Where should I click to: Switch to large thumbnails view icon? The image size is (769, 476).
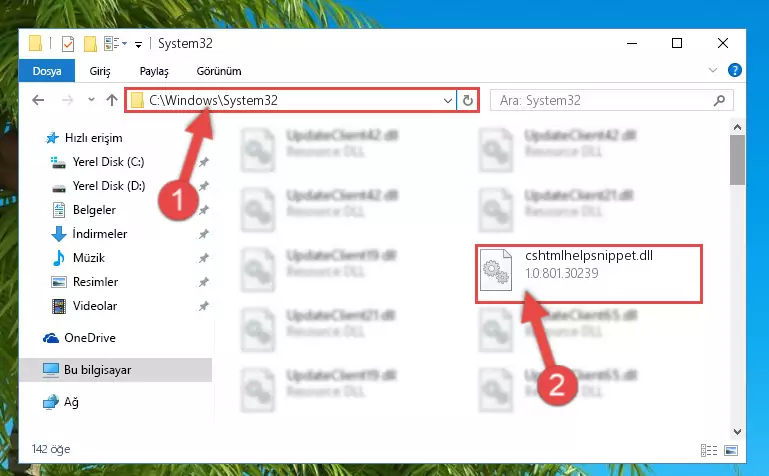731,450
